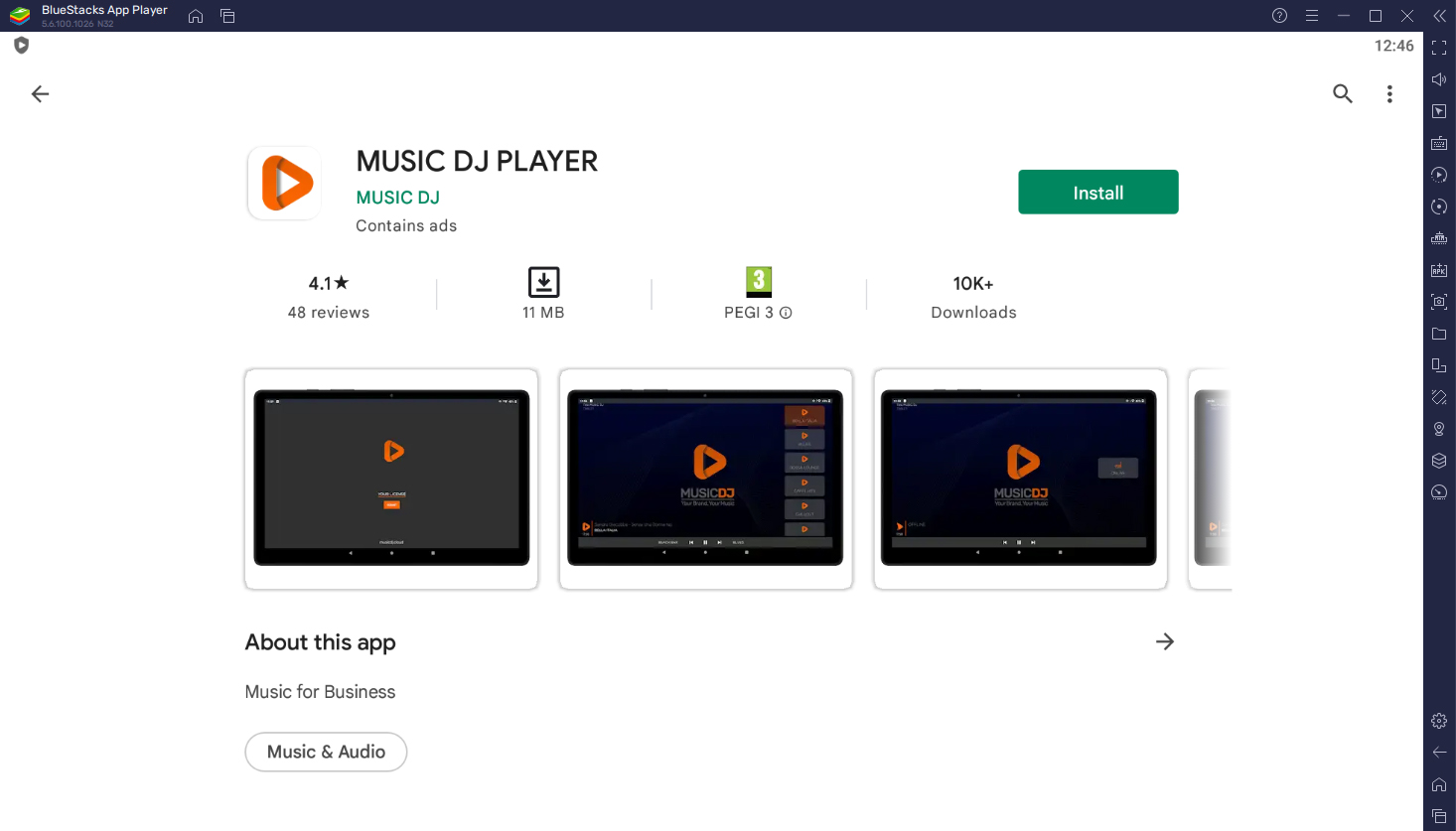Open BlueStacks help

(x=1279, y=16)
